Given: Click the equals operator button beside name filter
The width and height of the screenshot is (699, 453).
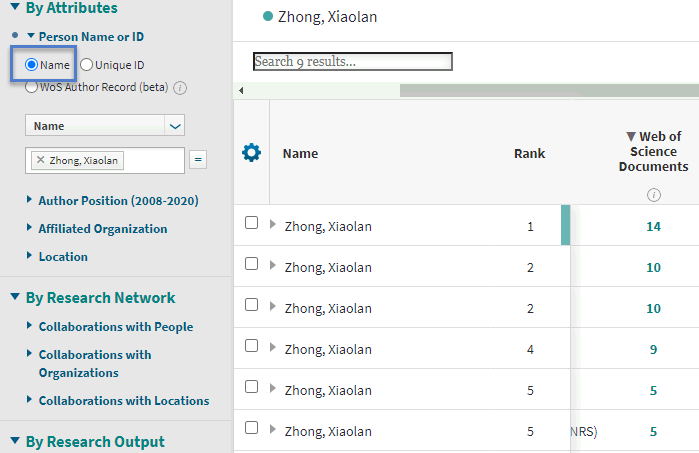Looking at the screenshot, I should (x=198, y=160).
